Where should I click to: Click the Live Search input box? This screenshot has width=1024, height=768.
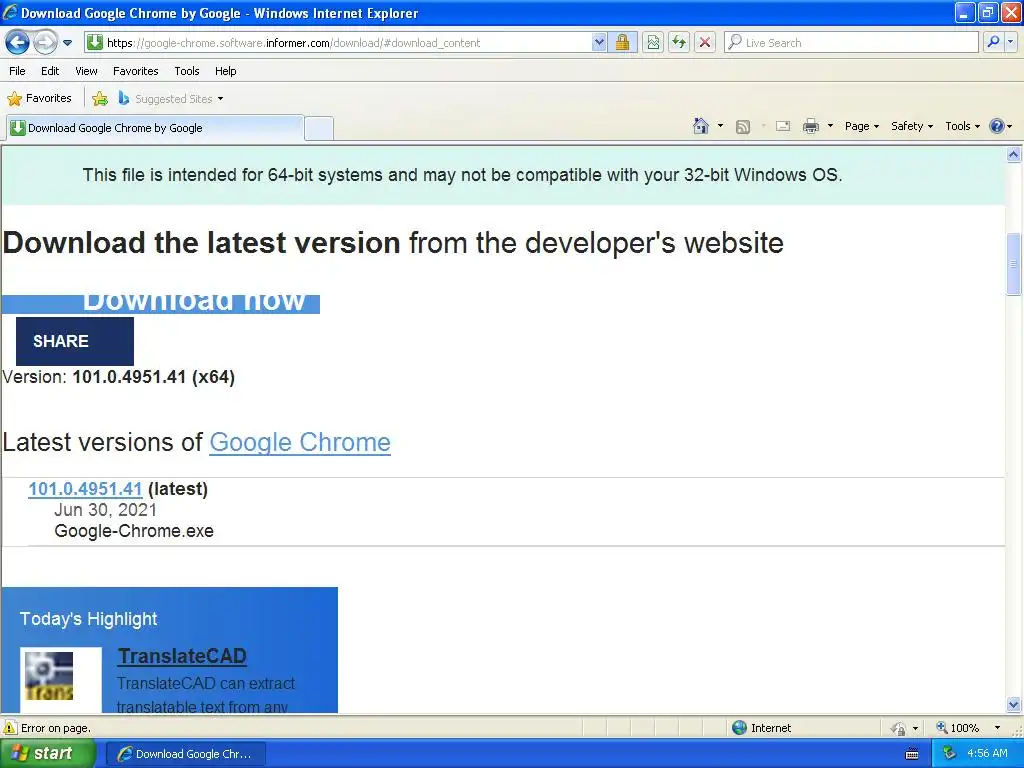tap(852, 42)
